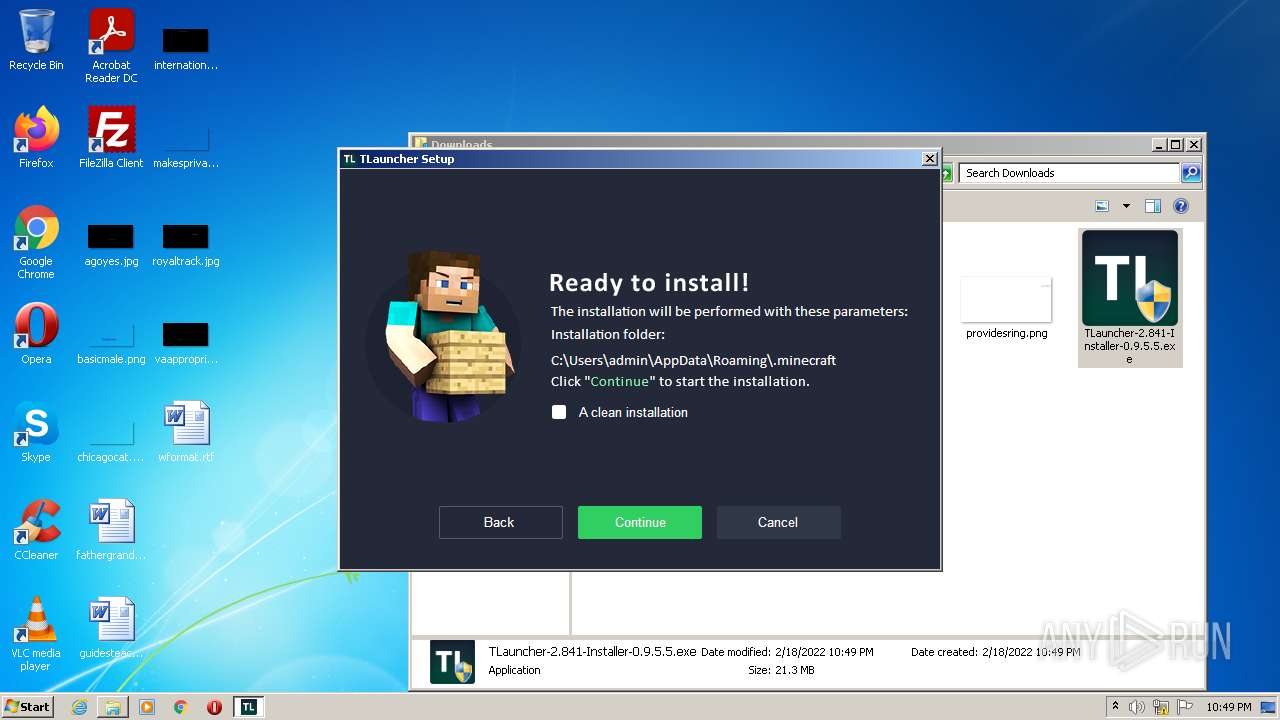Tick the 'A clean installation' checkbox
Screen dimensions: 1280x720
559,412
